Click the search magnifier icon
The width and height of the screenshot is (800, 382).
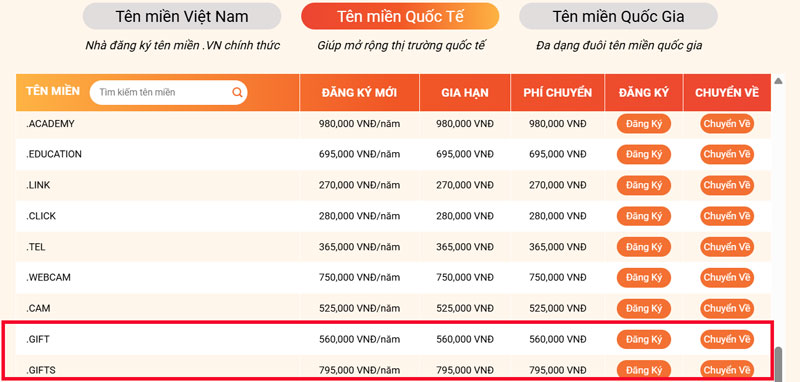pos(237,92)
